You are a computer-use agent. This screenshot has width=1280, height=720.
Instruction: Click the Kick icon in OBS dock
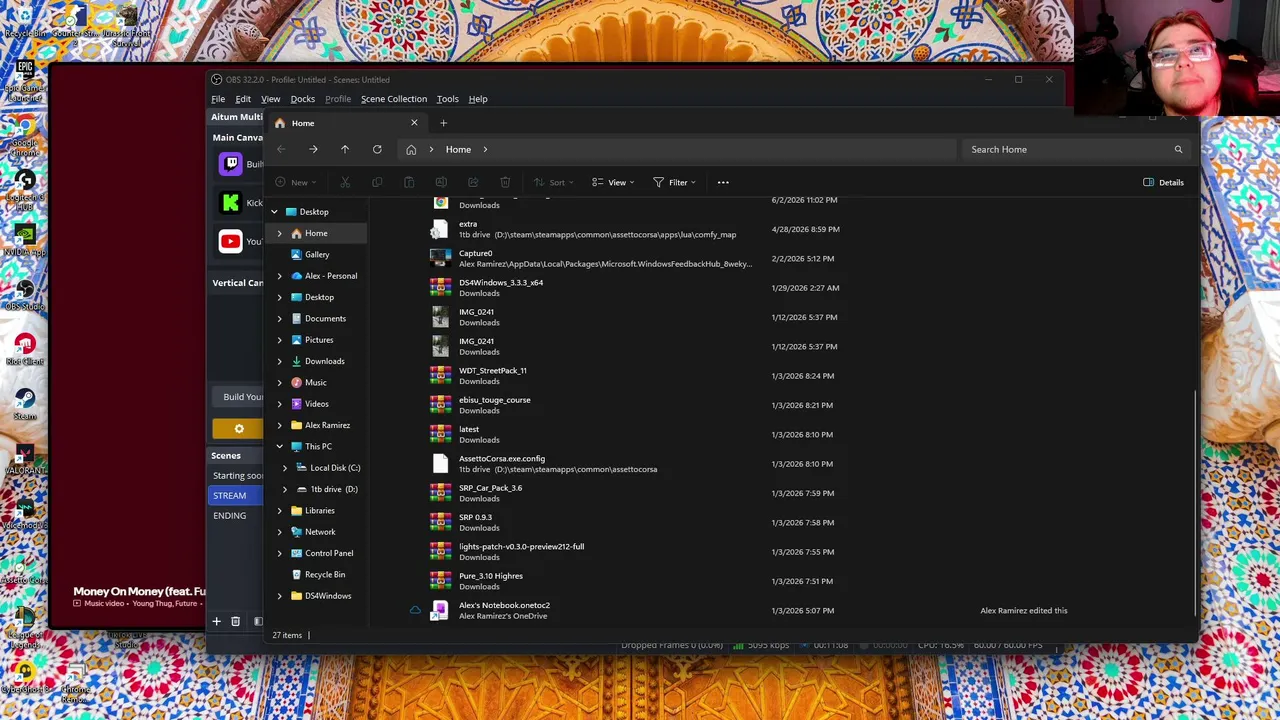pos(231,203)
